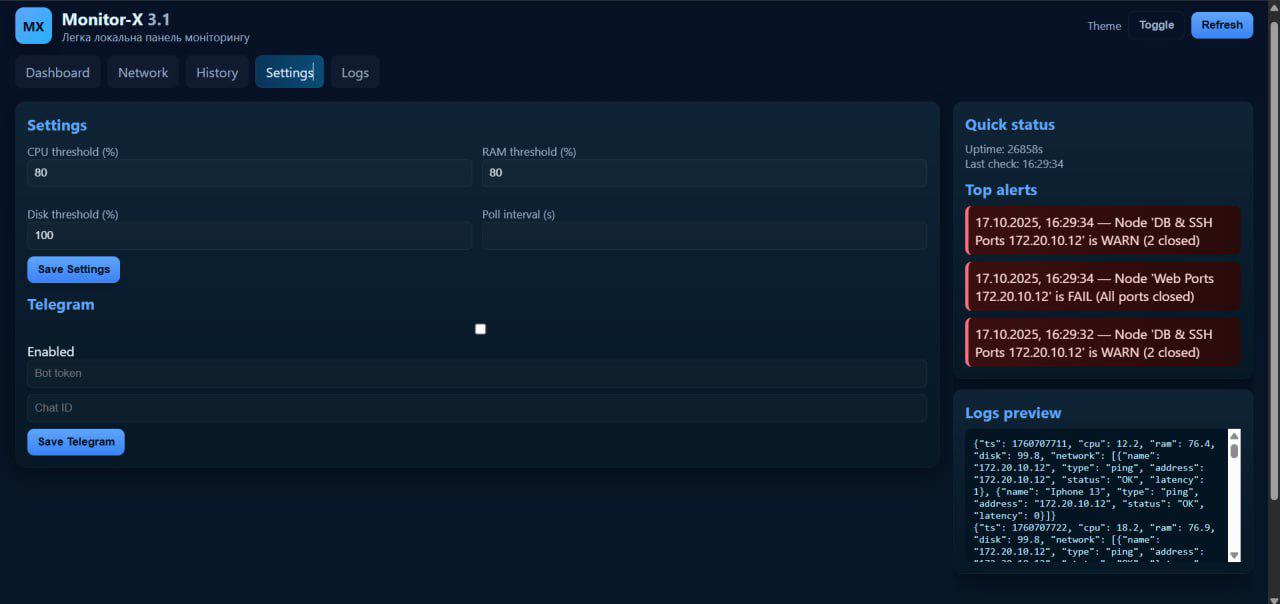The width and height of the screenshot is (1280, 604).
Task: Click the 'Top alerts' heading
Action: click(x=1001, y=190)
